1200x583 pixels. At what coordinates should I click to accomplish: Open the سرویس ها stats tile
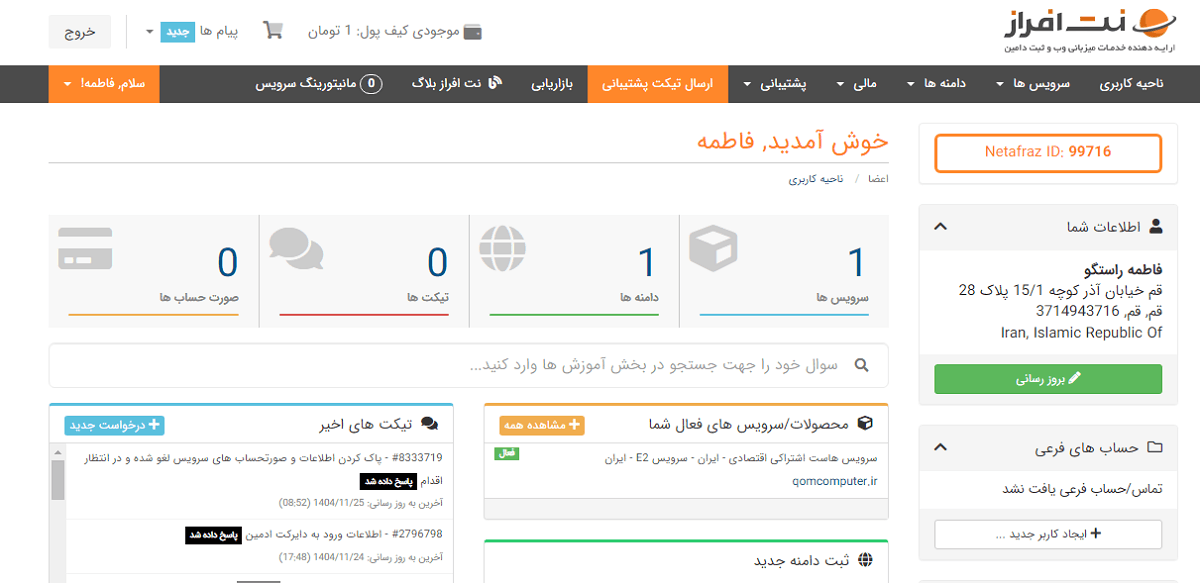tap(784, 271)
